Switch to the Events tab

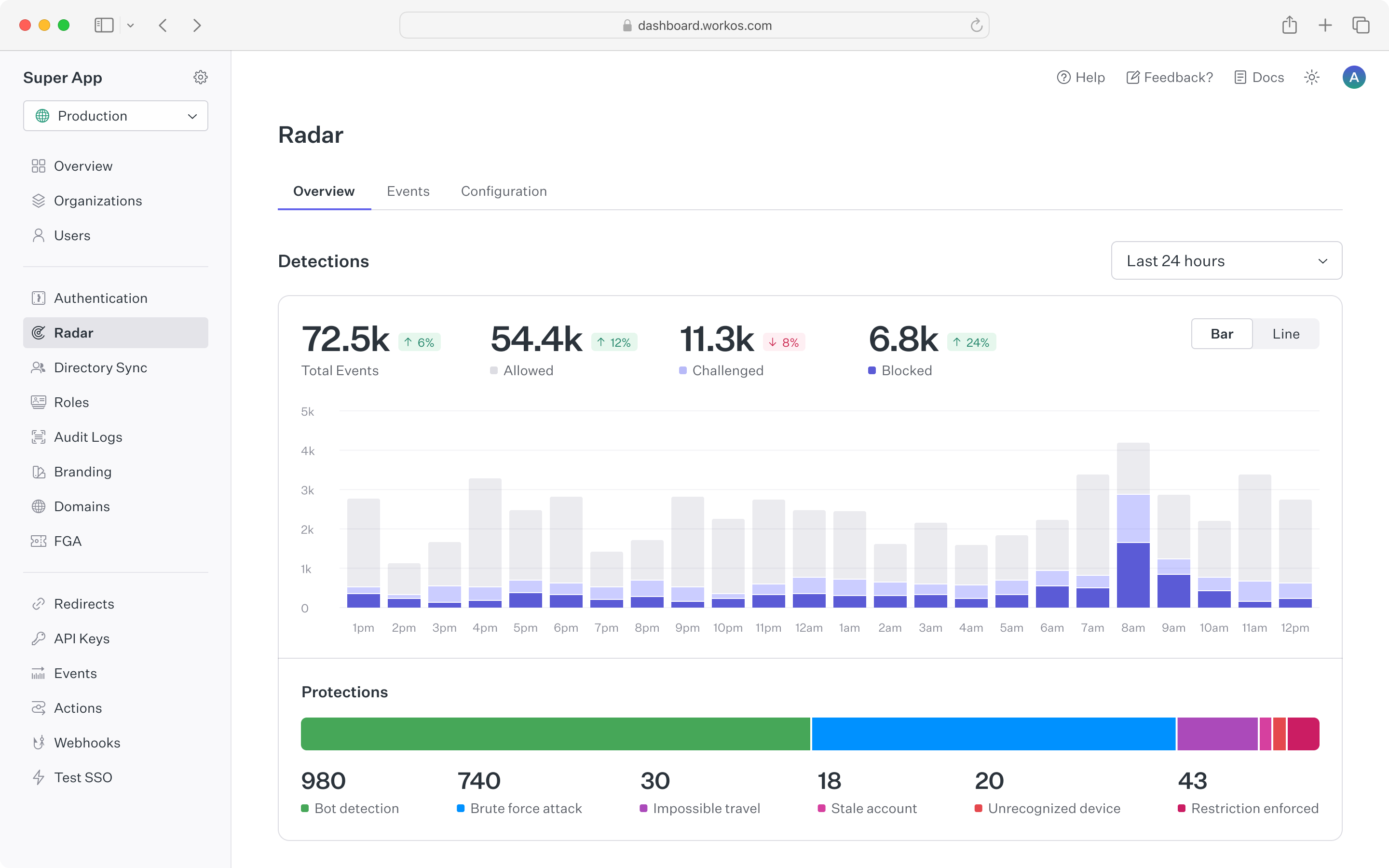(408, 191)
